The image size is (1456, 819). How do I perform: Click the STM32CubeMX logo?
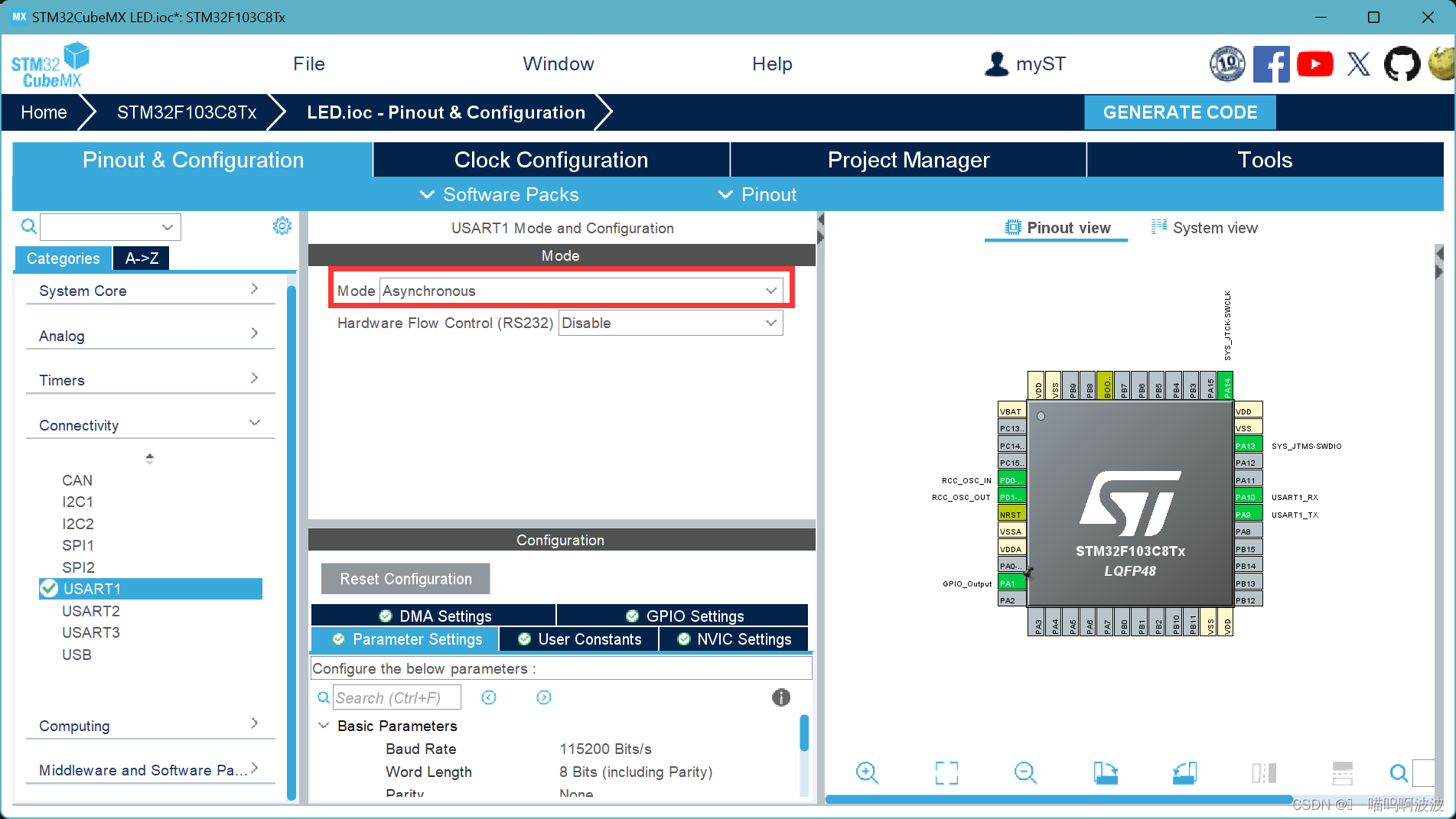coord(50,65)
